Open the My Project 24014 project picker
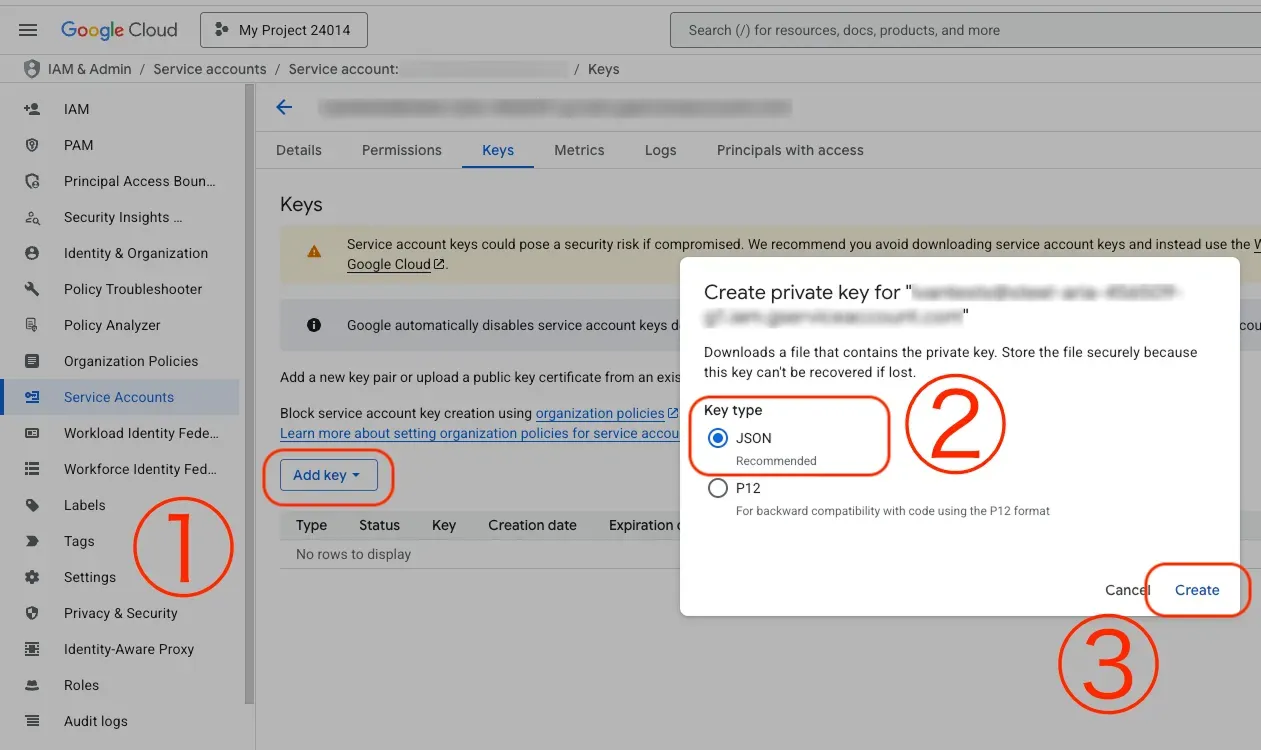 click(x=284, y=30)
